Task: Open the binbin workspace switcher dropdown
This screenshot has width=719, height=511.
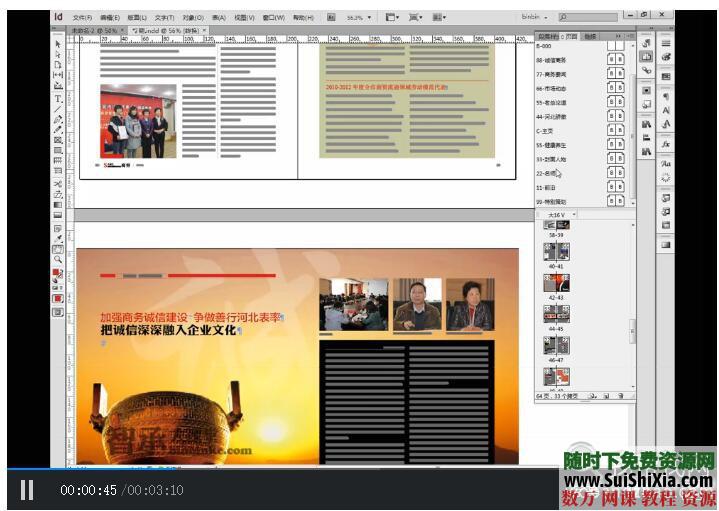Action: [535, 17]
